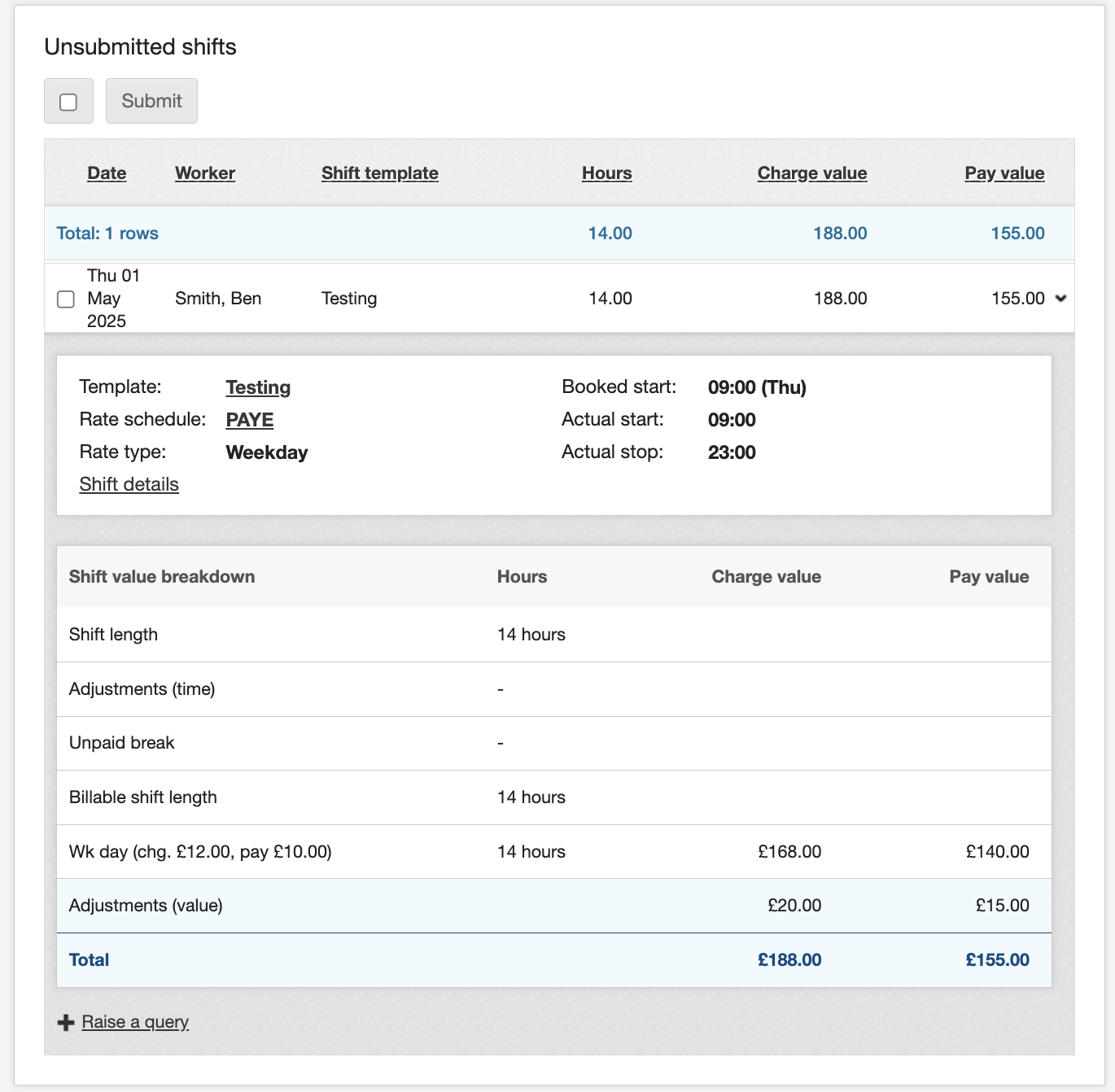The image size is (1115, 1092).
Task: Open the PAYE rate schedule link
Action: click(x=249, y=420)
